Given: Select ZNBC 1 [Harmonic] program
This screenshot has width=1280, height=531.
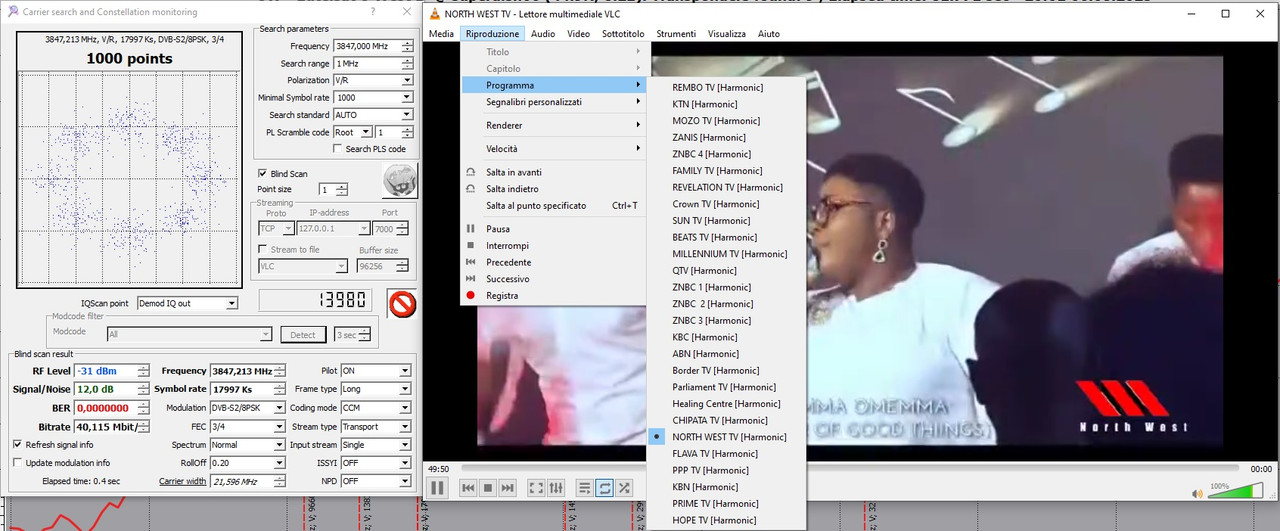Looking at the screenshot, I should 727,287.
